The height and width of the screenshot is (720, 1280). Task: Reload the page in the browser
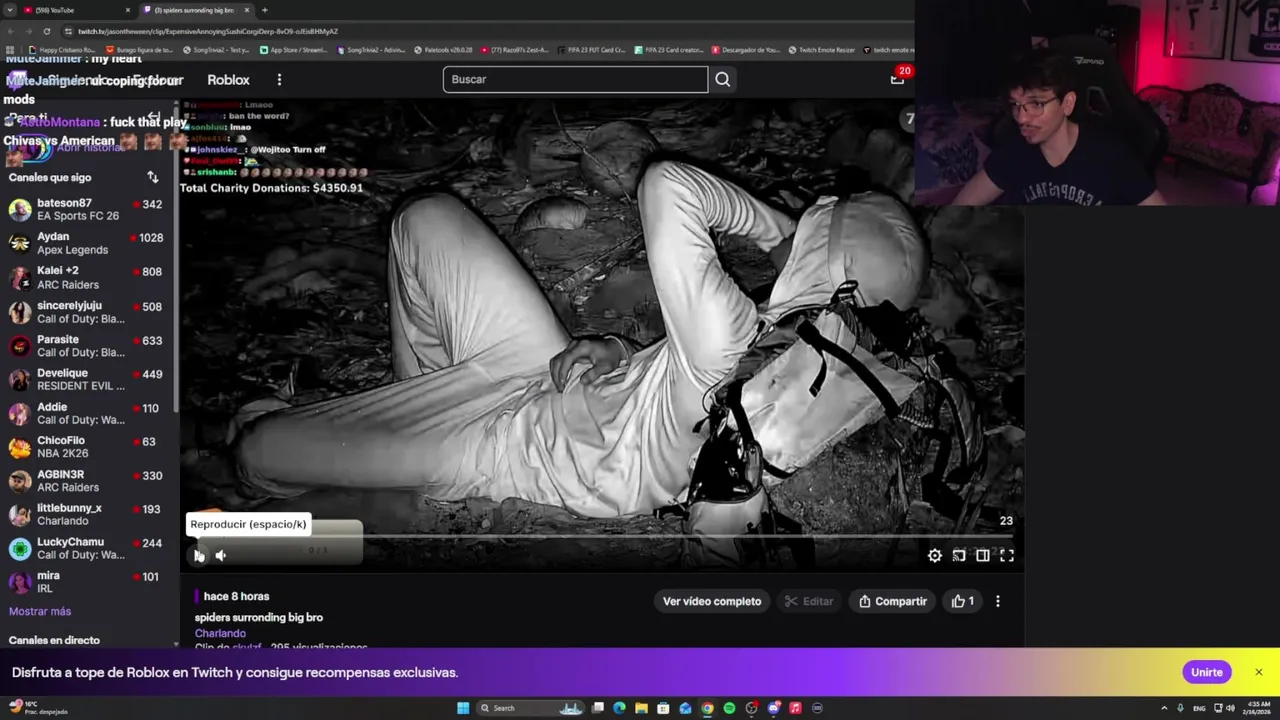click(x=46, y=31)
